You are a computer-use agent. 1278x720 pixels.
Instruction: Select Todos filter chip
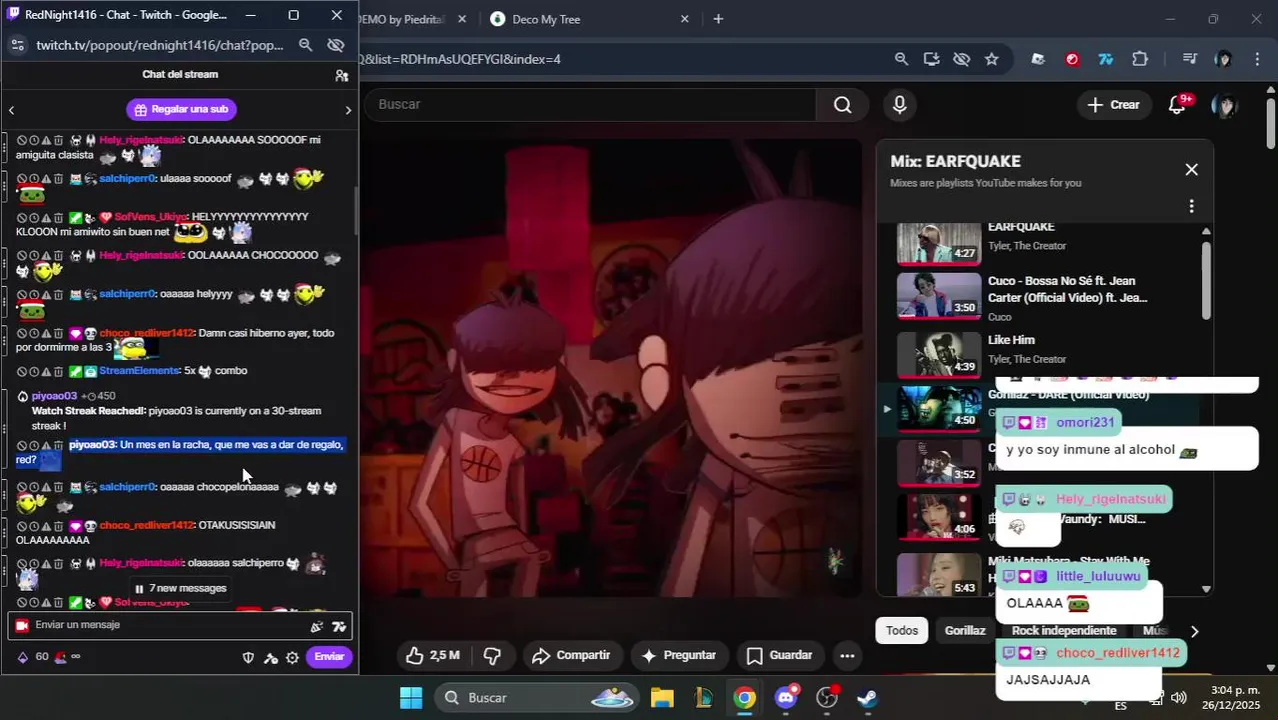(901, 631)
